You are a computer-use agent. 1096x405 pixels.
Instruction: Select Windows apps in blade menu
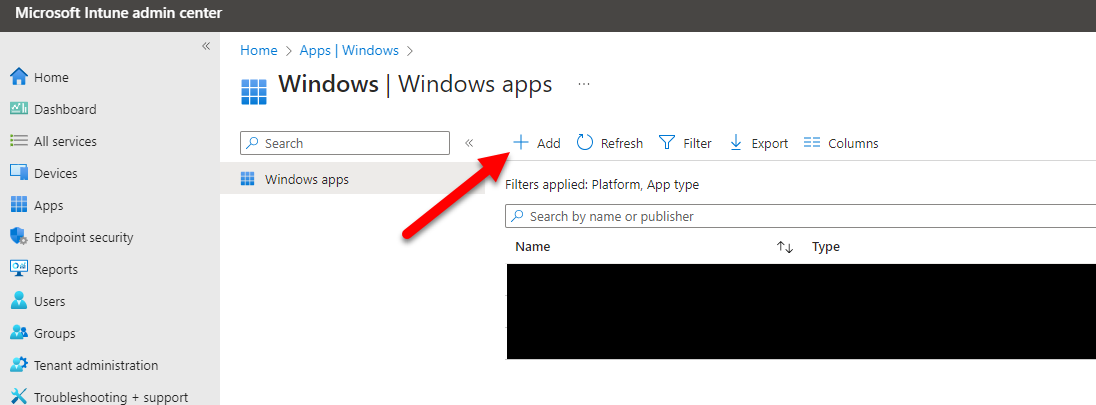point(352,180)
